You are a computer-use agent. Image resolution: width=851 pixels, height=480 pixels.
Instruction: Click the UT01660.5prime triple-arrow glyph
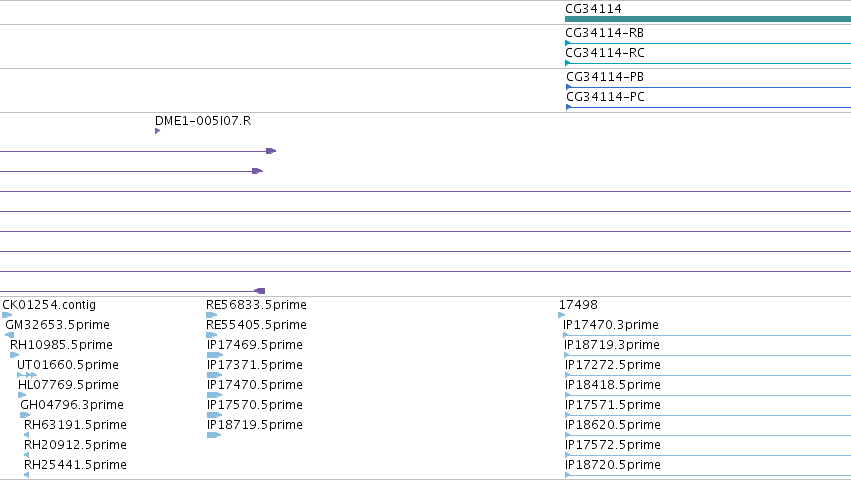coord(27,375)
